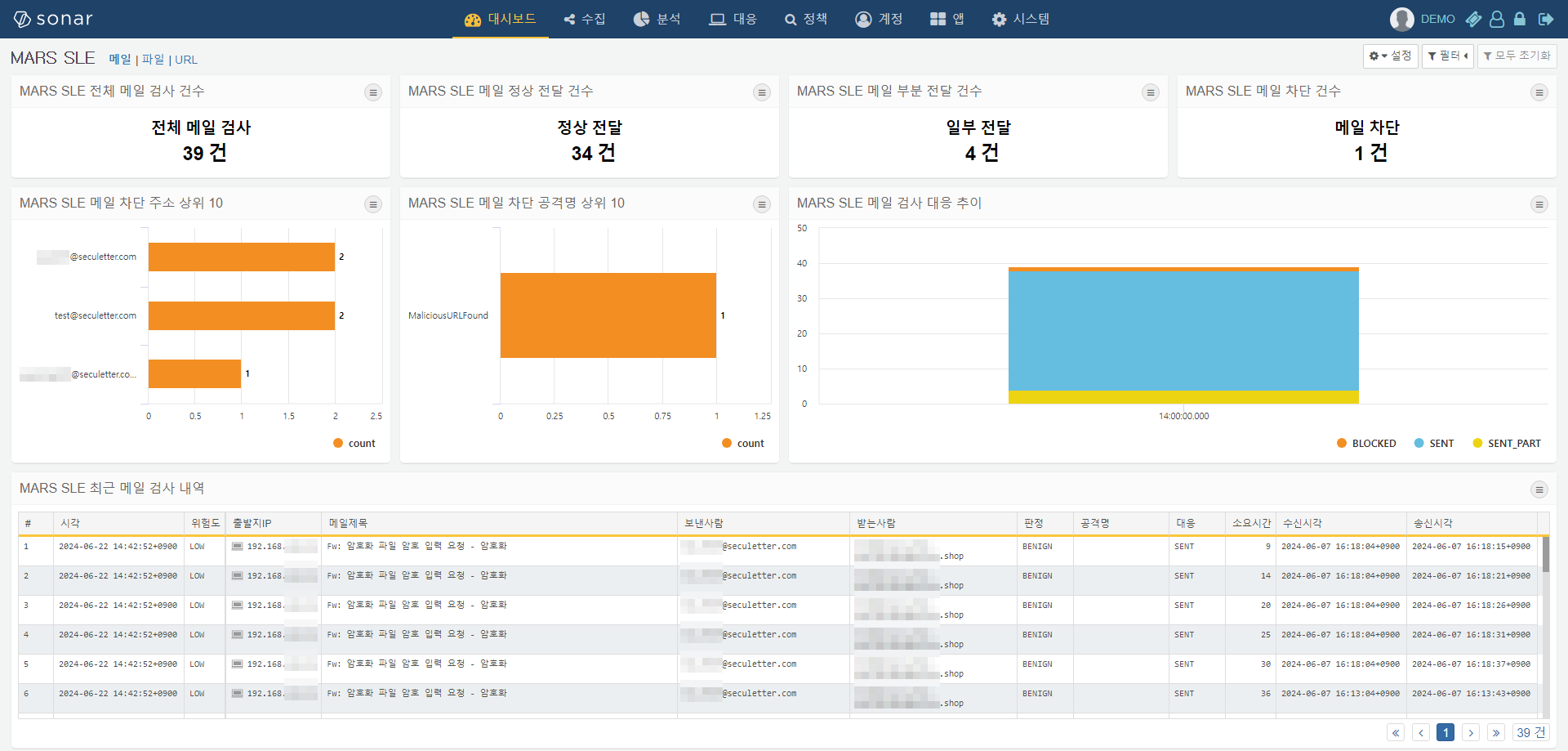Click the blue SENT area in trend chart

point(1183,330)
